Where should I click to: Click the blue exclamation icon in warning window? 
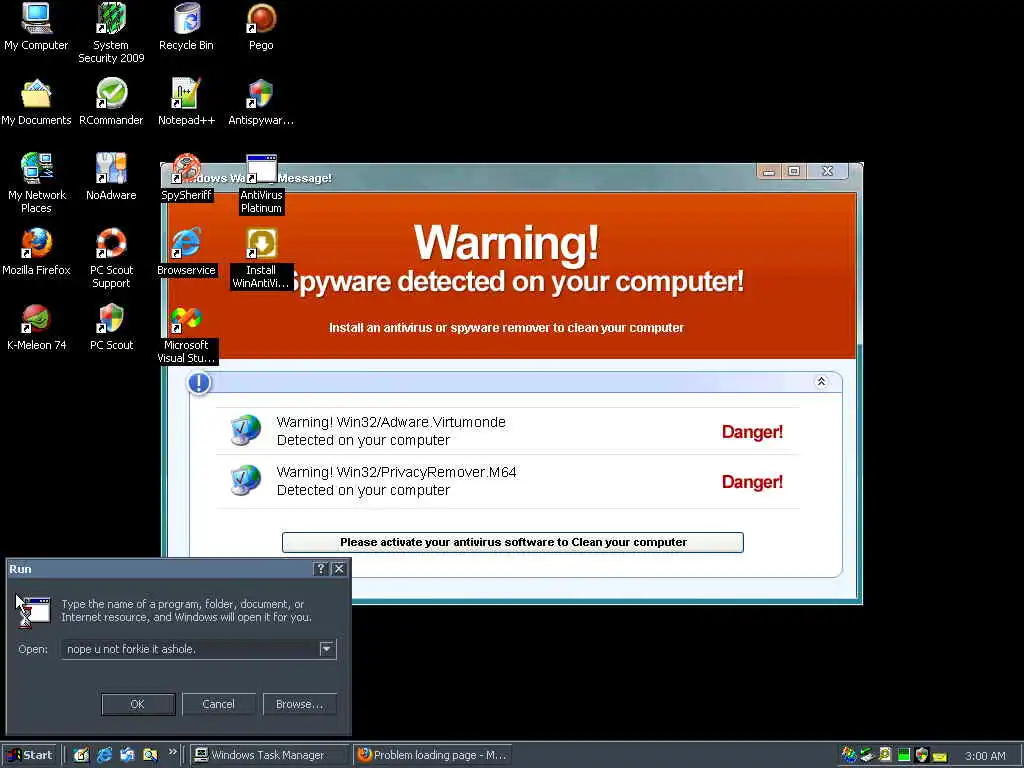coord(199,383)
